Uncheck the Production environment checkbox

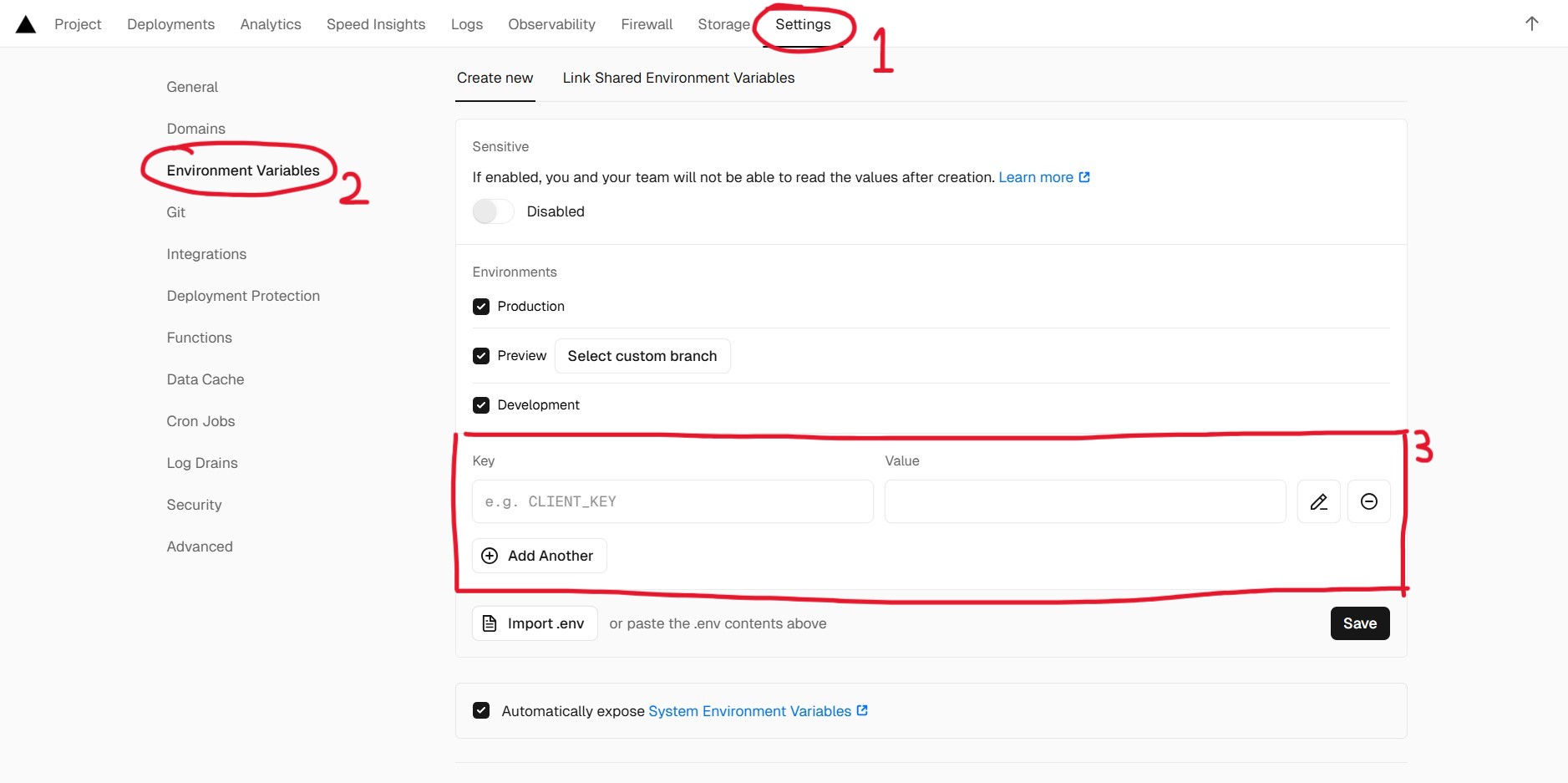[x=481, y=307]
